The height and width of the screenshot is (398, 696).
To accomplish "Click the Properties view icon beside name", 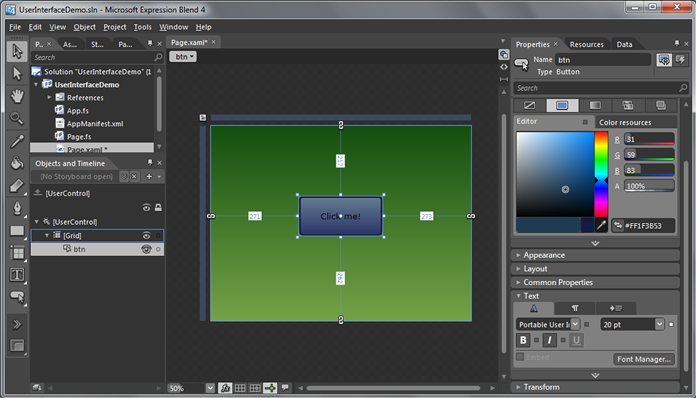I will point(664,60).
